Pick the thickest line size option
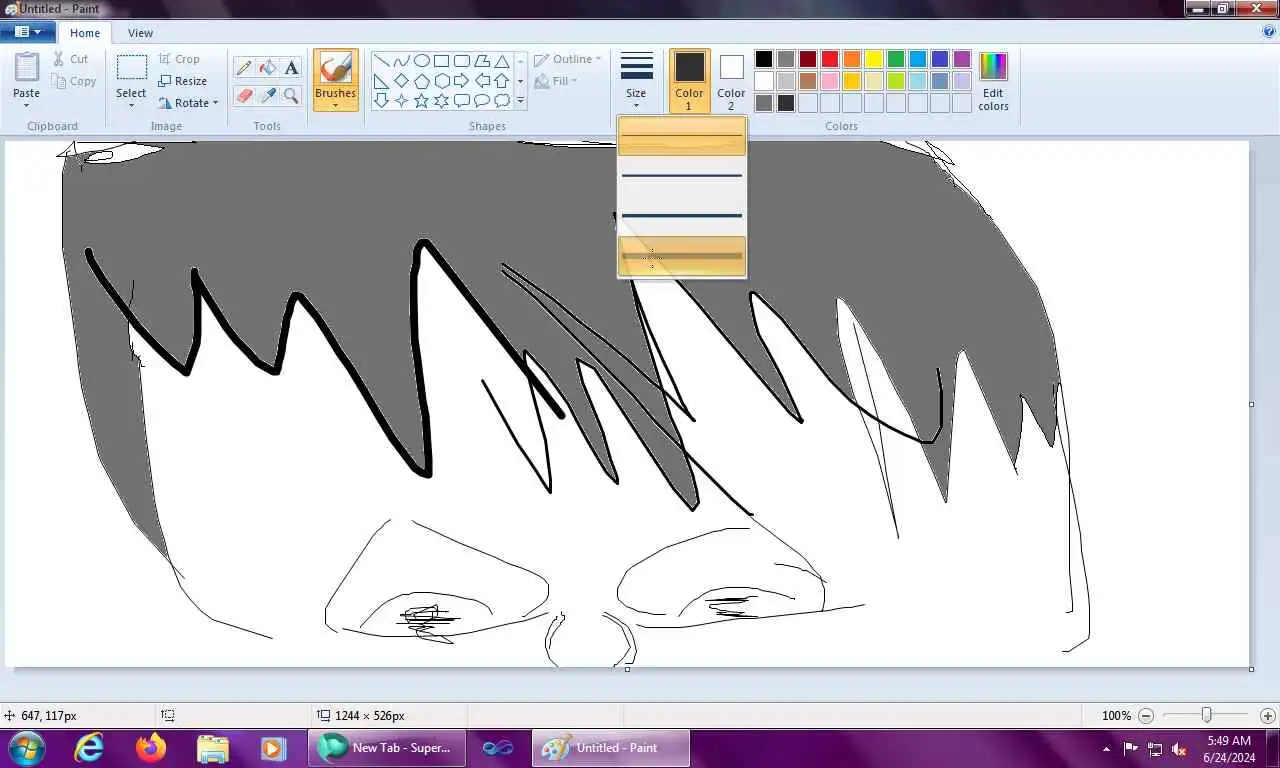Viewport: 1280px width, 768px height. 682,256
